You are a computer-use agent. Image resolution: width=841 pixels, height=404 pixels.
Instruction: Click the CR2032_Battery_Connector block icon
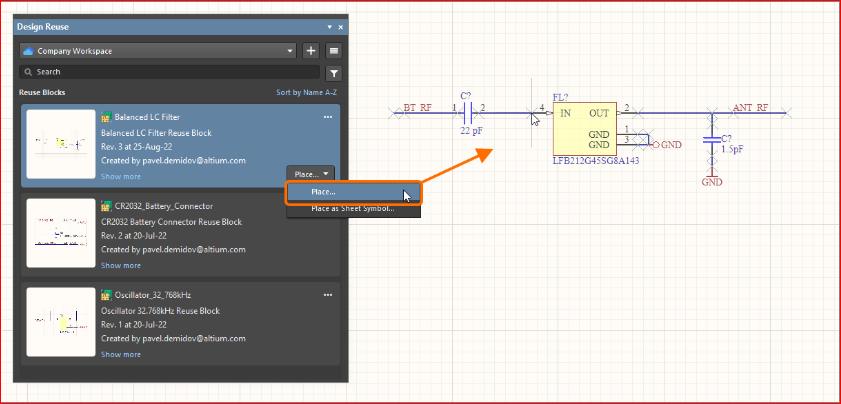click(x=106, y=206)
